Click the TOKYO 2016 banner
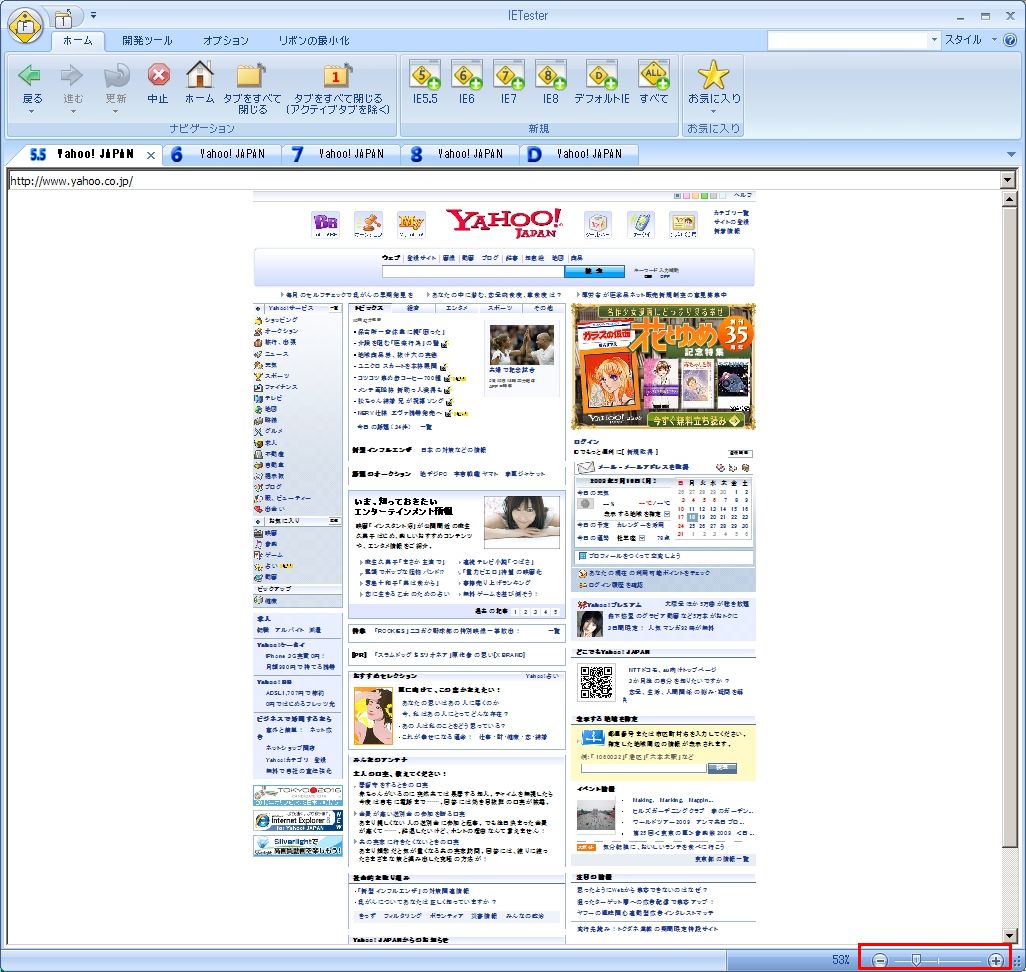Image resolution: width=1026 pixels, height=972 pixels. pyautogui.click(x=298, y=795)
